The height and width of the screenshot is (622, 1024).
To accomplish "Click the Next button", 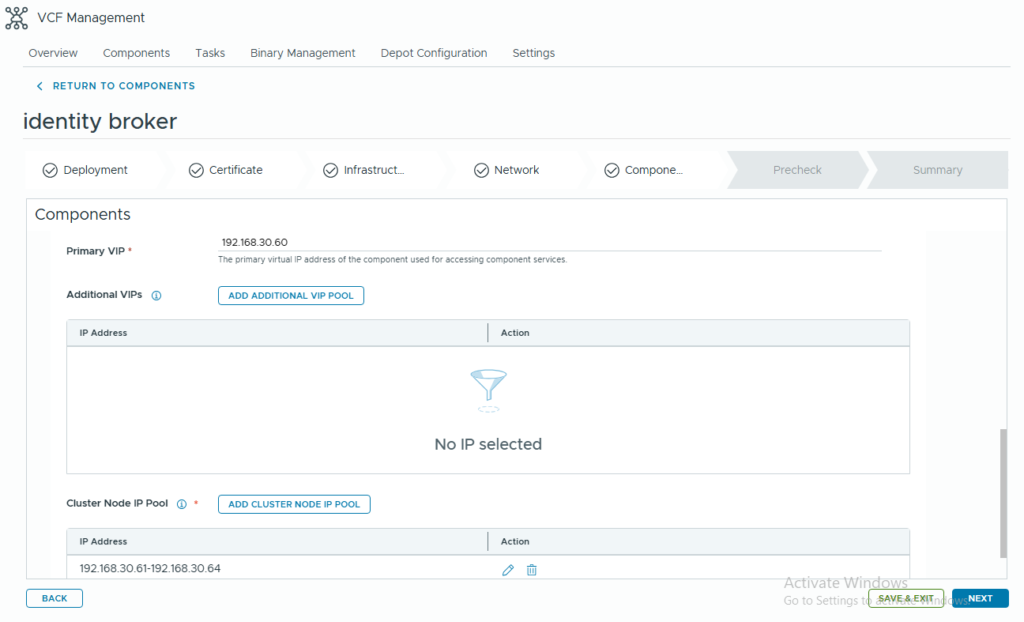I will (980, 598).
